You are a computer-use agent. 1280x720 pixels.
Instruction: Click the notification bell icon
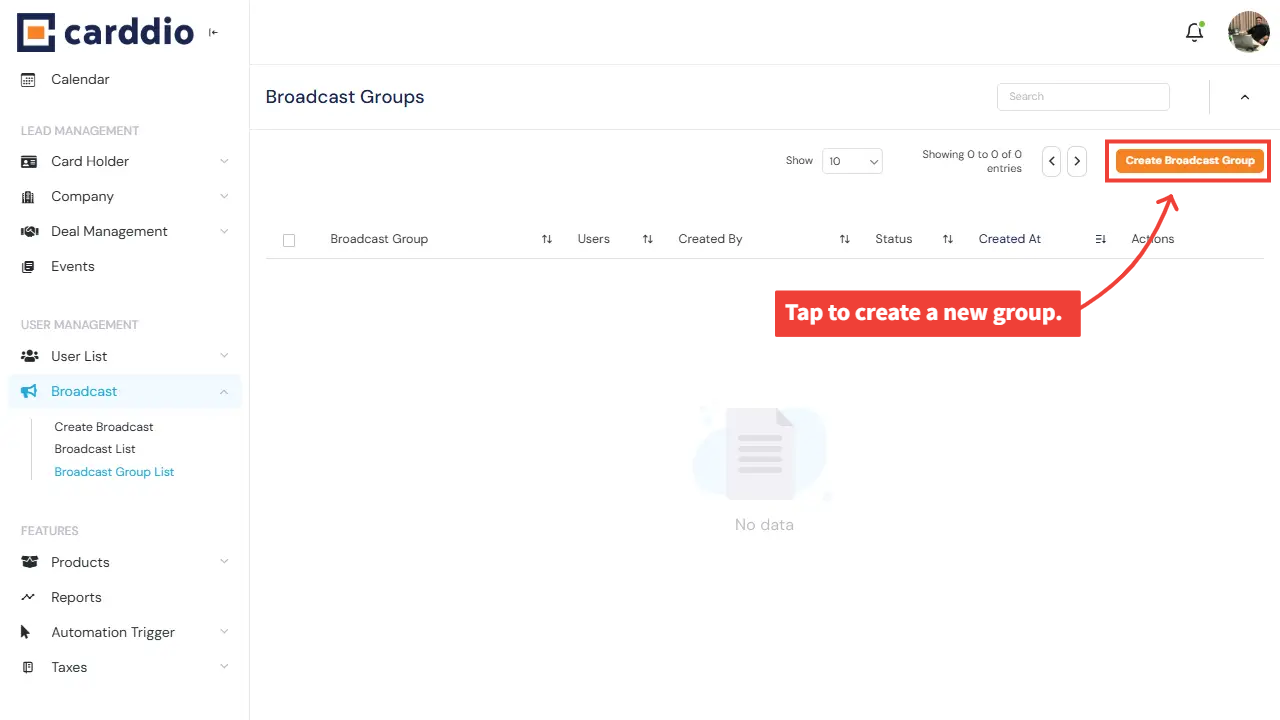(x=1194, y=32)
